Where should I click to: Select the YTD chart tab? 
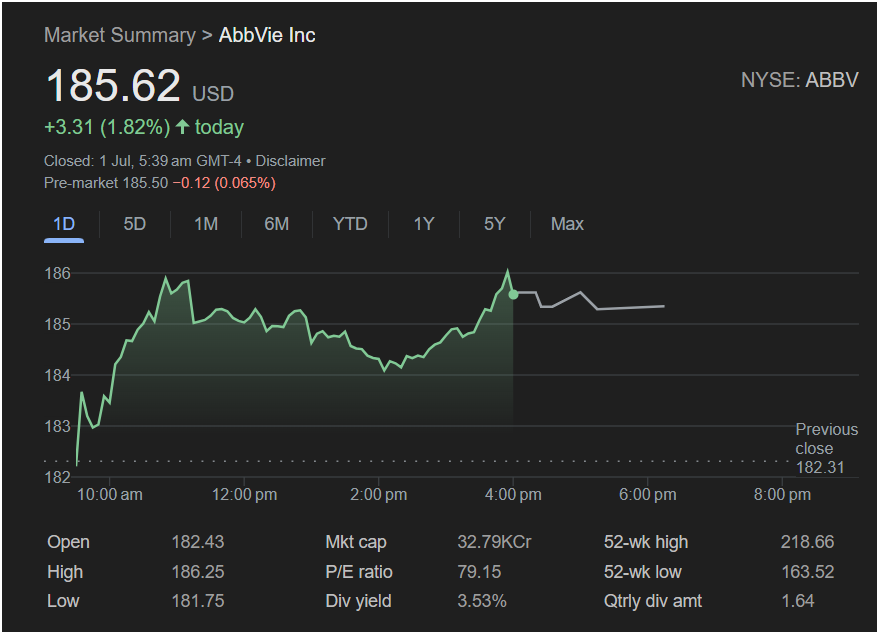pos(350,224)
